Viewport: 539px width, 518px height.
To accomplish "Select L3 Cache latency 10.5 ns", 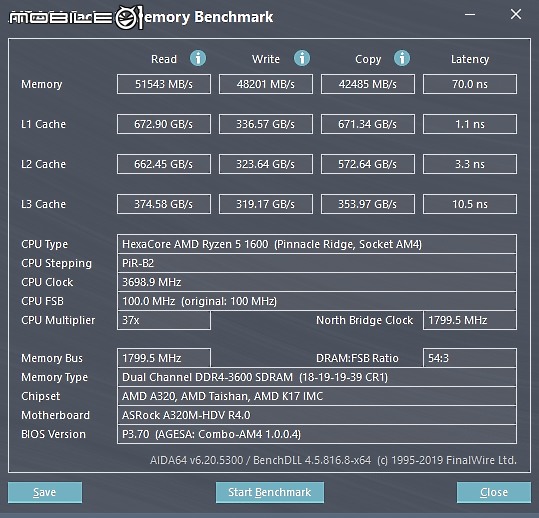I will tap(470, 204).
